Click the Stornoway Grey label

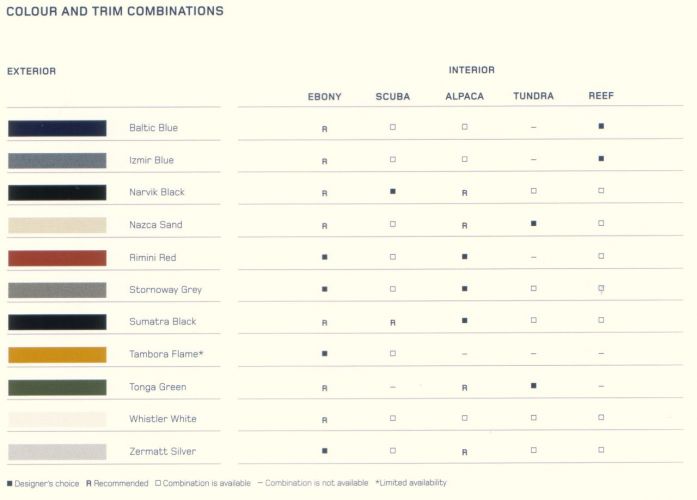pos(165,290)
